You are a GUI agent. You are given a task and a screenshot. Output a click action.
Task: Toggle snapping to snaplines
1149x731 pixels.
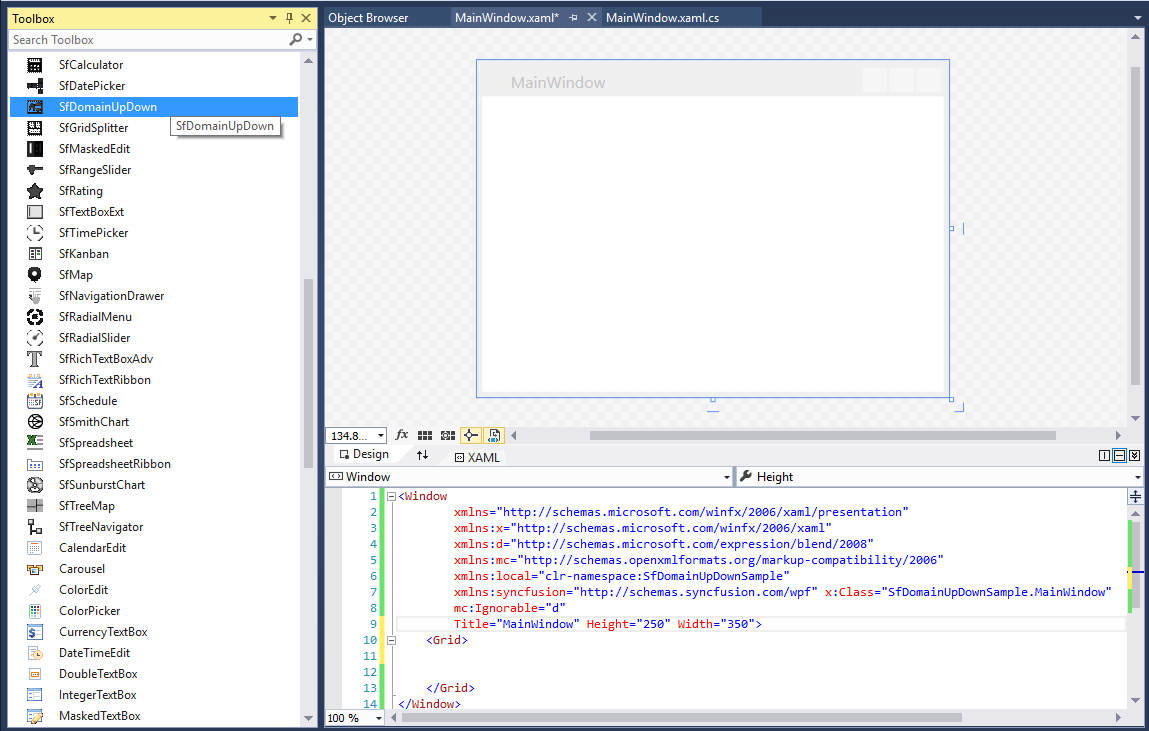470,435
